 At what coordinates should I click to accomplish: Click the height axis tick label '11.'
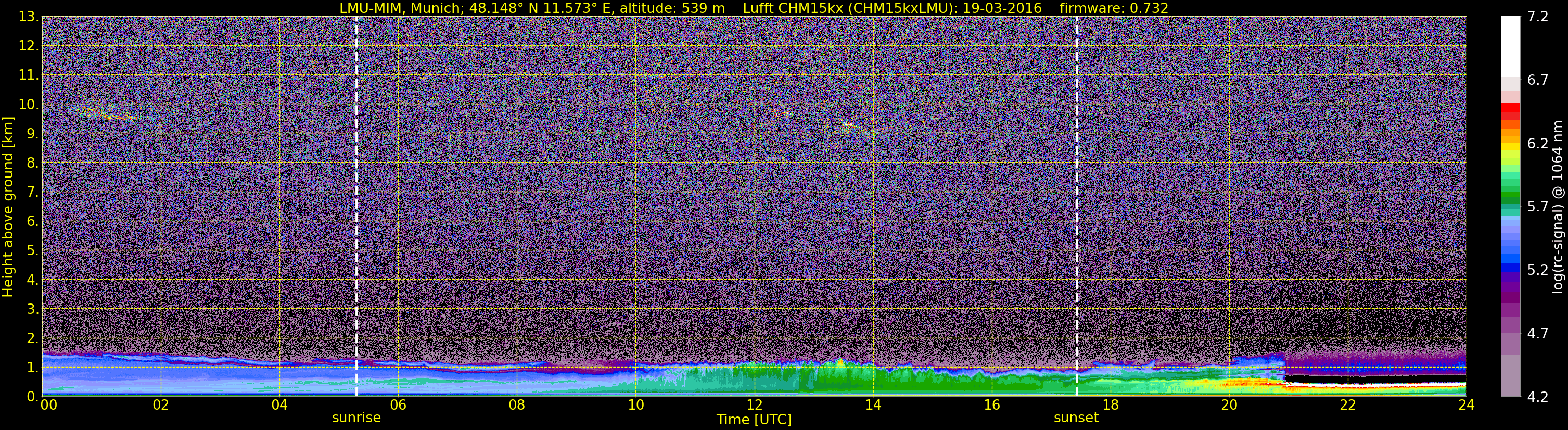coord(29,75)
